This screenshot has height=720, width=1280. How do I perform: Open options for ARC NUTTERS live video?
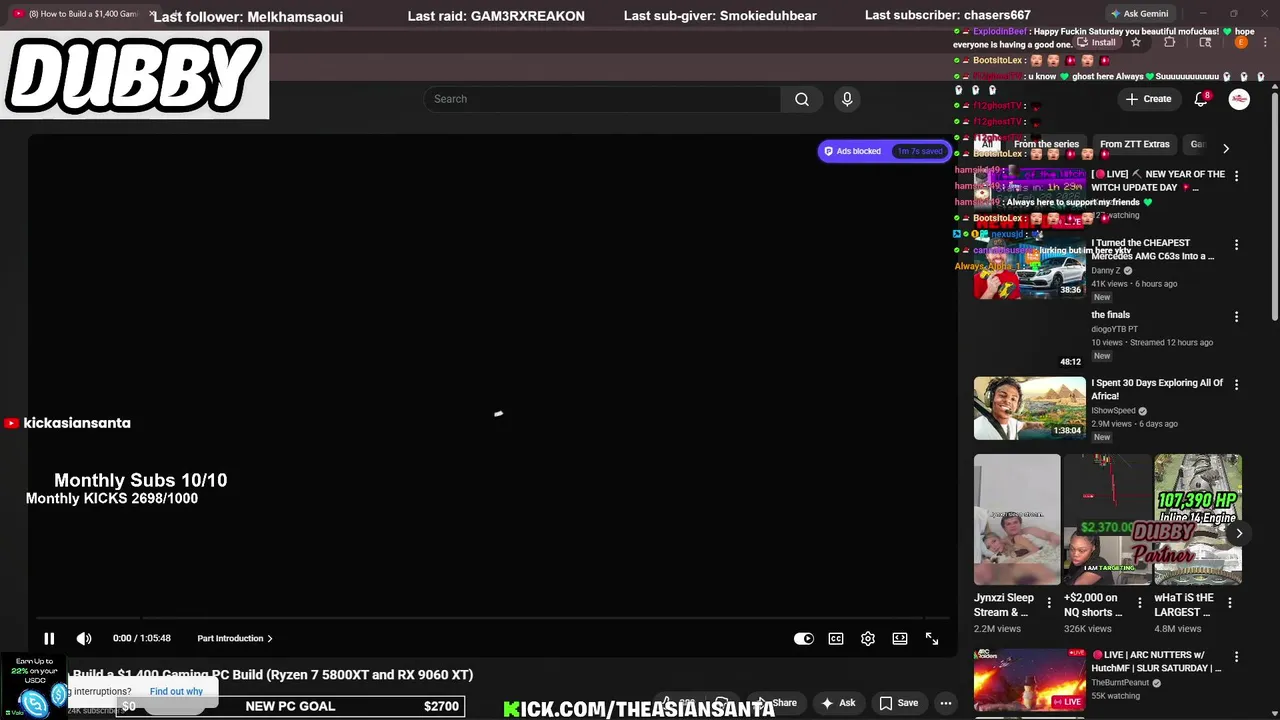coord(1236,657)
